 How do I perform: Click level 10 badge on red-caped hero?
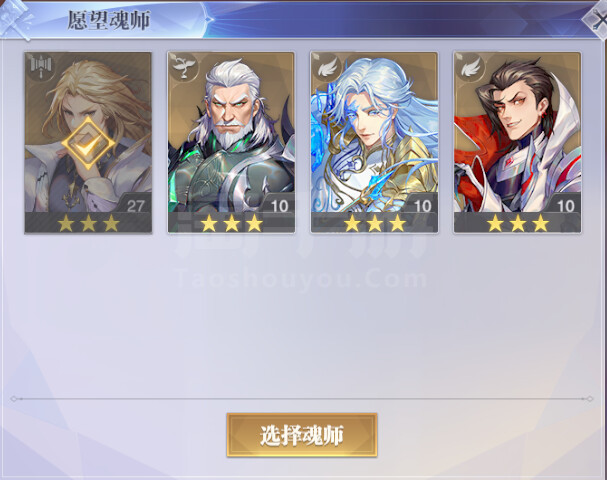click(565, 206)
